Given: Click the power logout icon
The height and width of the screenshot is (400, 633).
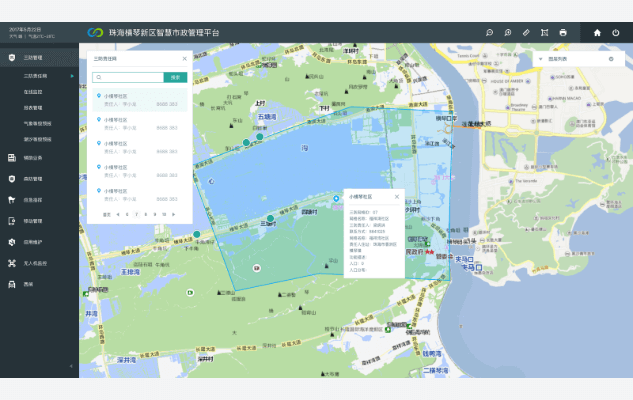Looking at the screenshot, I should [x=616, y=33].
